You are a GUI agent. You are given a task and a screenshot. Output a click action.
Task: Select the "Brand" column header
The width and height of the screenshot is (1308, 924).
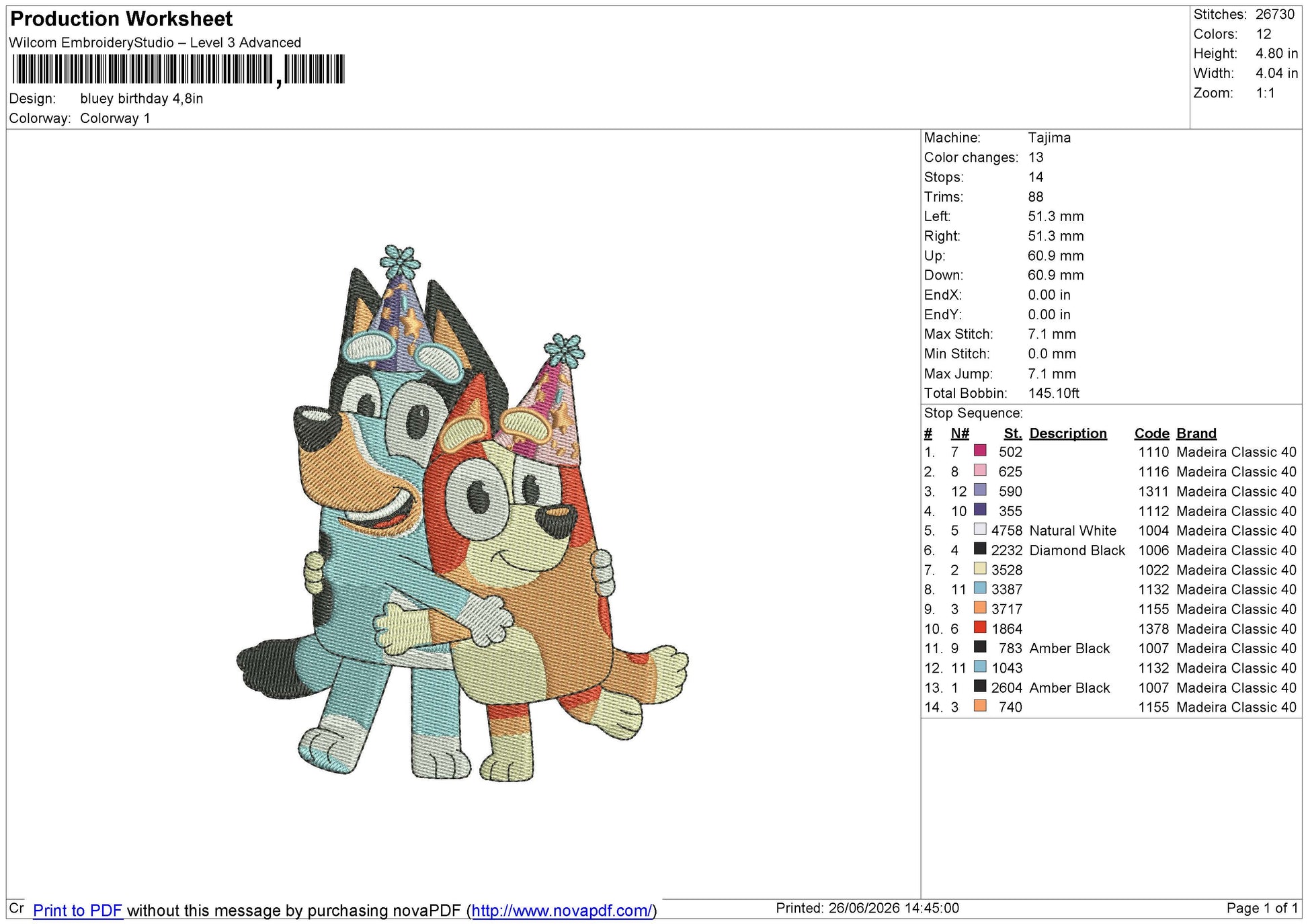pos(1196,433)
